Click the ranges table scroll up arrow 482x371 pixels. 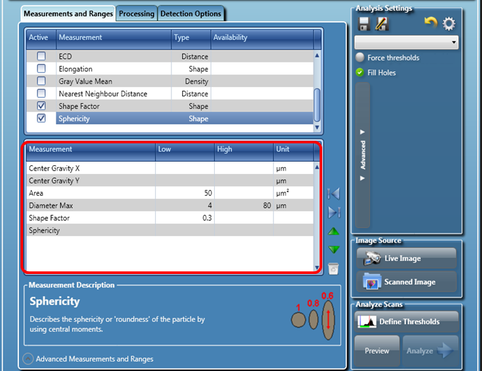pyautogui.click(x=317, y=167)
